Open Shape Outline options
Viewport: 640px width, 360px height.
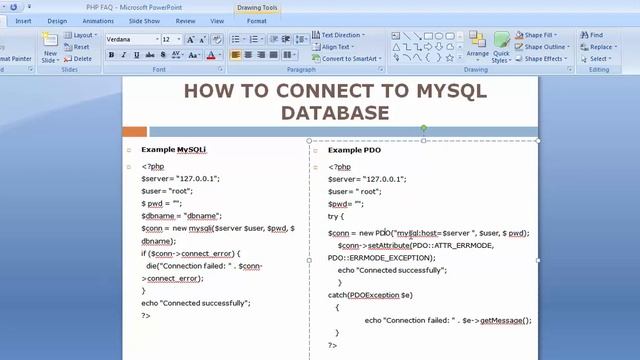pos(542,47)
